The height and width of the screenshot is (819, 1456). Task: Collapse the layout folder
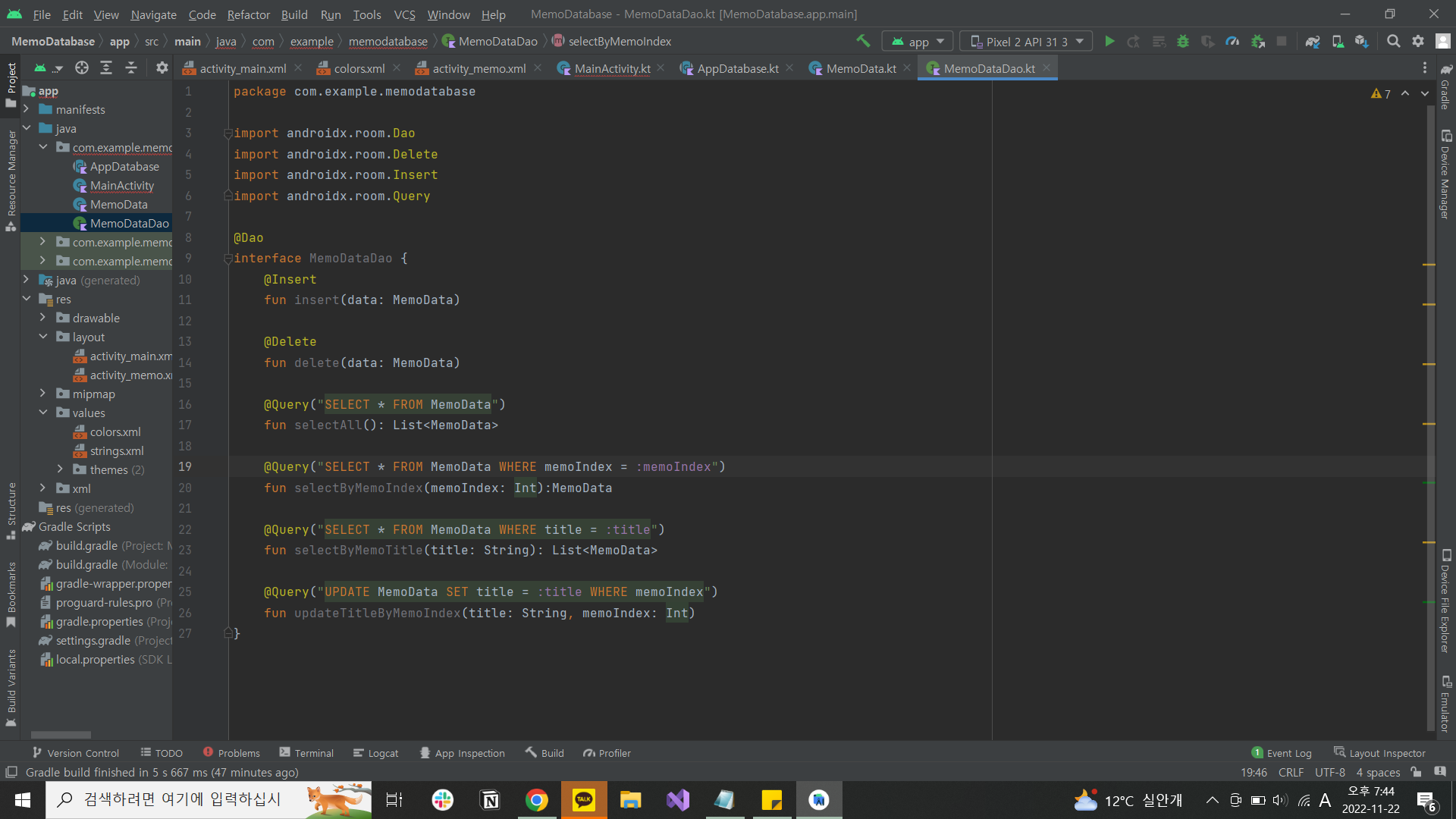click(43, 337)
